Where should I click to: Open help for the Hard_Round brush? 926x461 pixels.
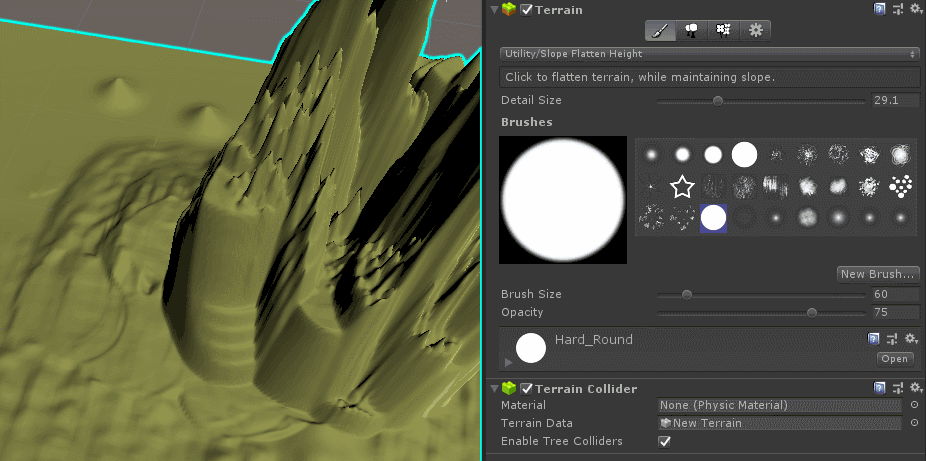tap(874, 338)
